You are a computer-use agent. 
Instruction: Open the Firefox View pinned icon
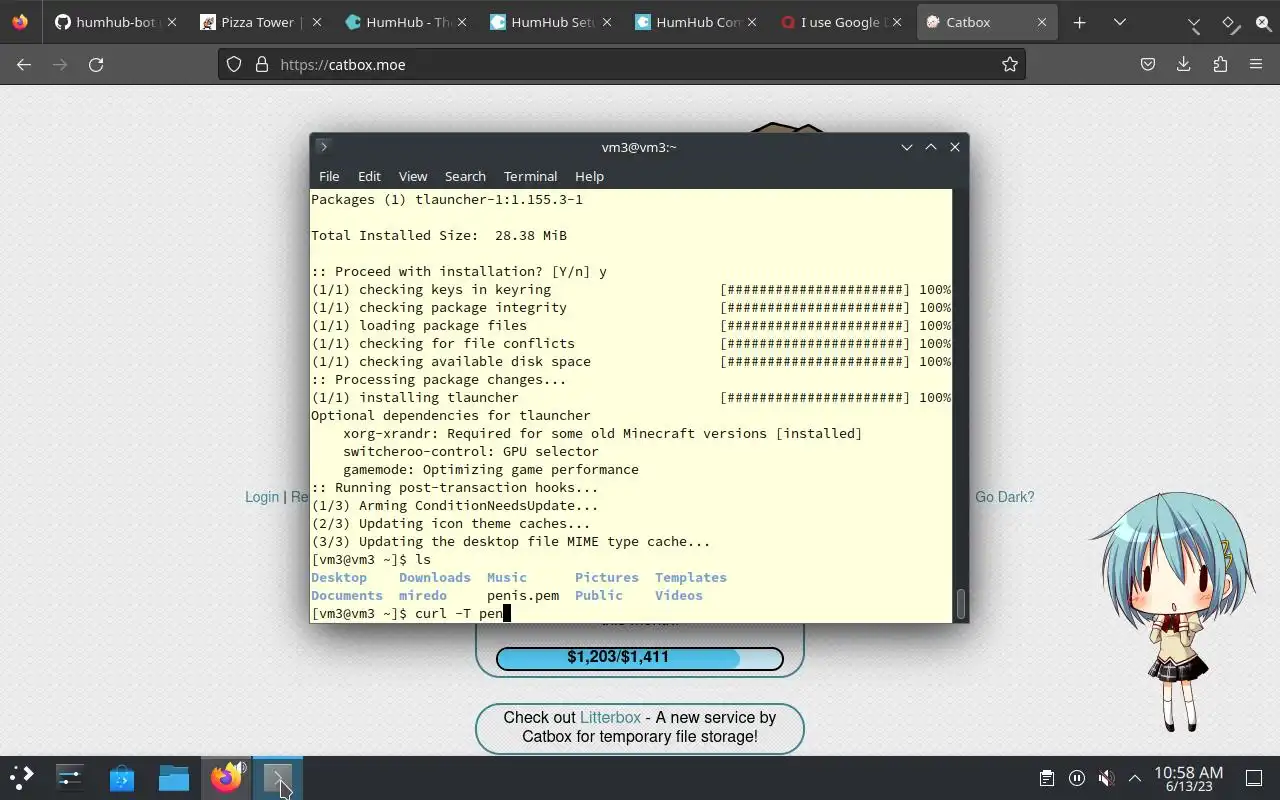pyautogui.click(x=20, y=22)
